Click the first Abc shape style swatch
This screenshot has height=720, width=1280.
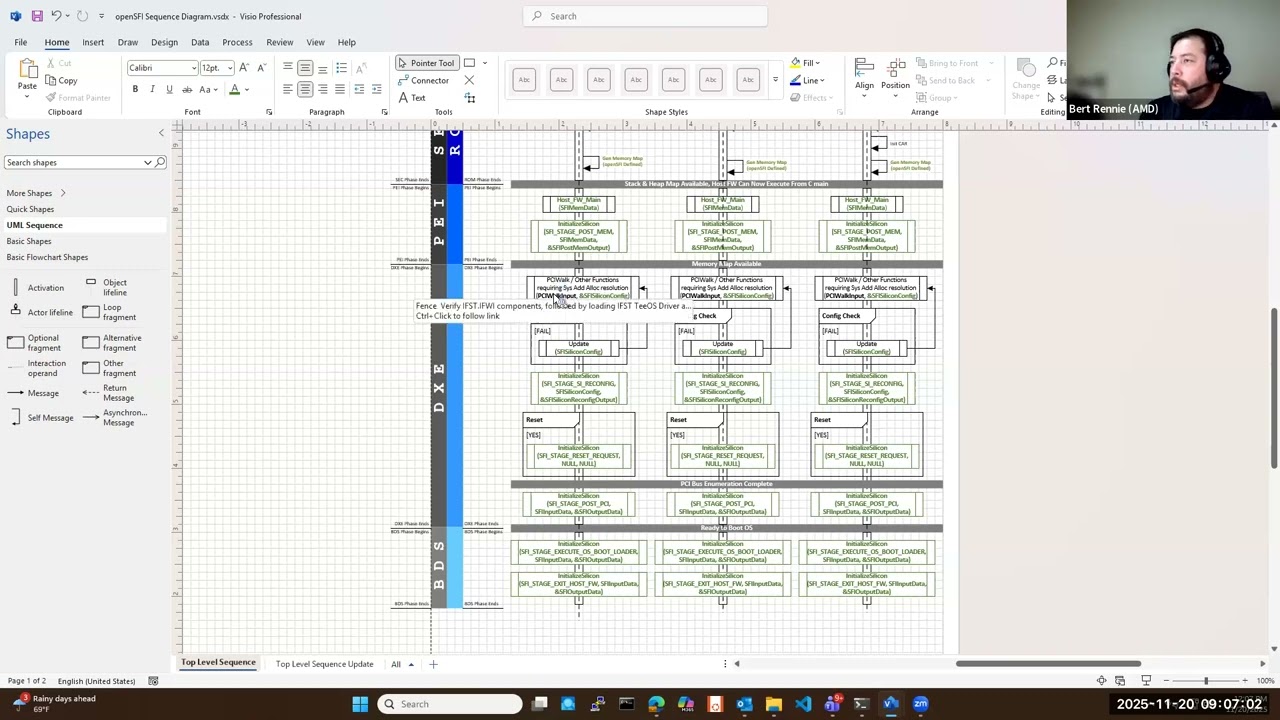click(524, 80)
